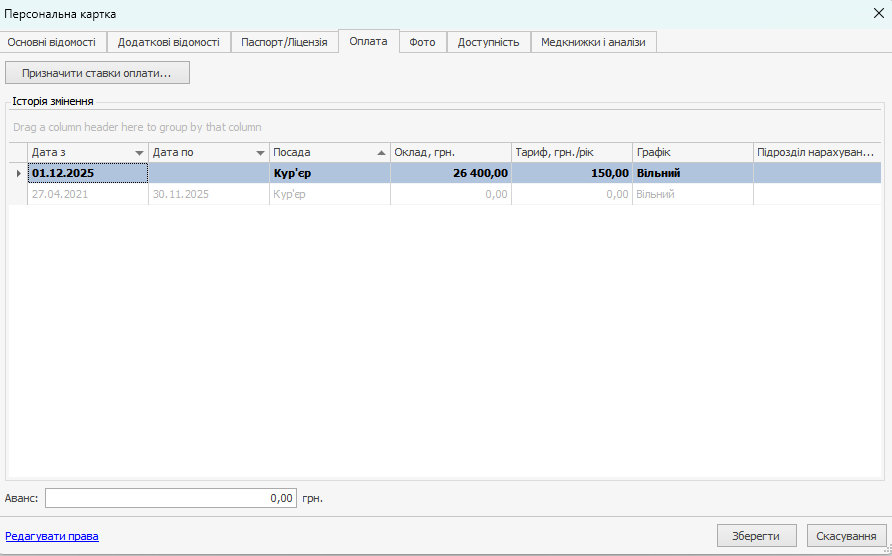
Task: Click the Графік column header
Action: click(692, 152)
